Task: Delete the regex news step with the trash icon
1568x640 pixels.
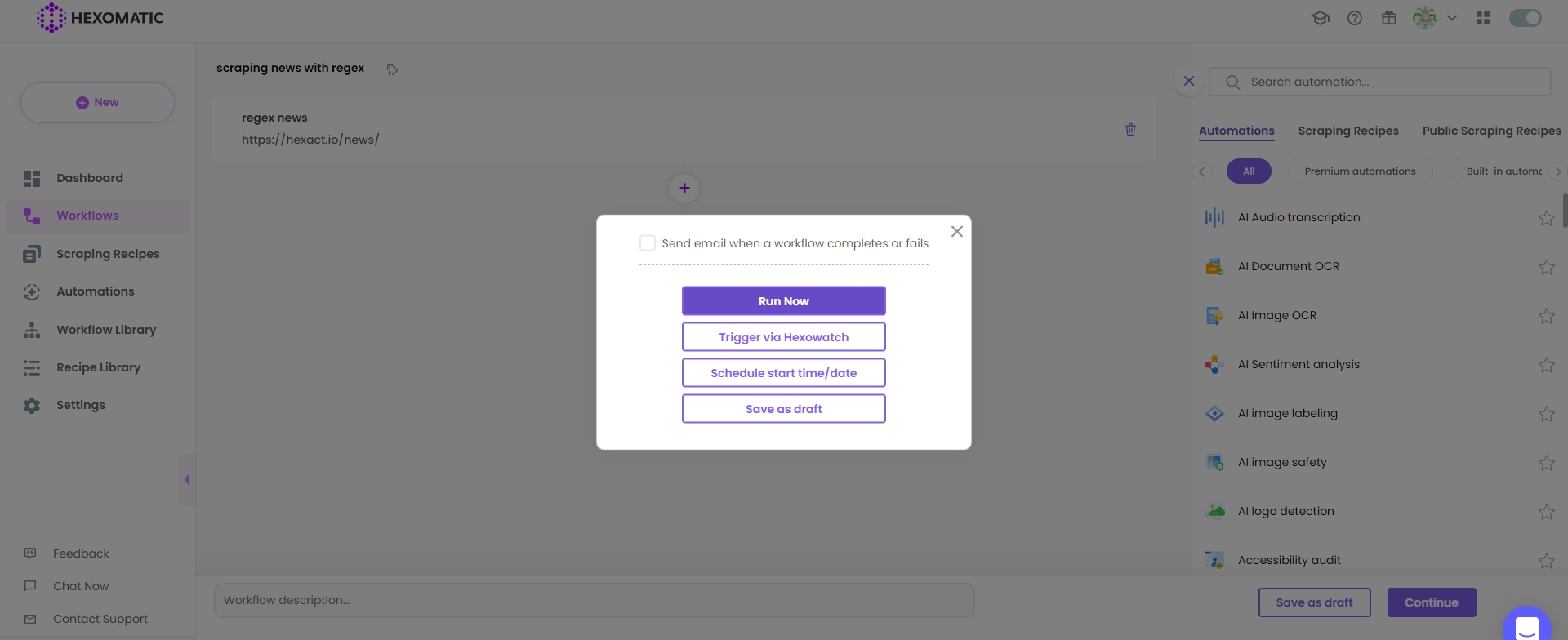Action: pyautogui.click(x=1131, y=129)
